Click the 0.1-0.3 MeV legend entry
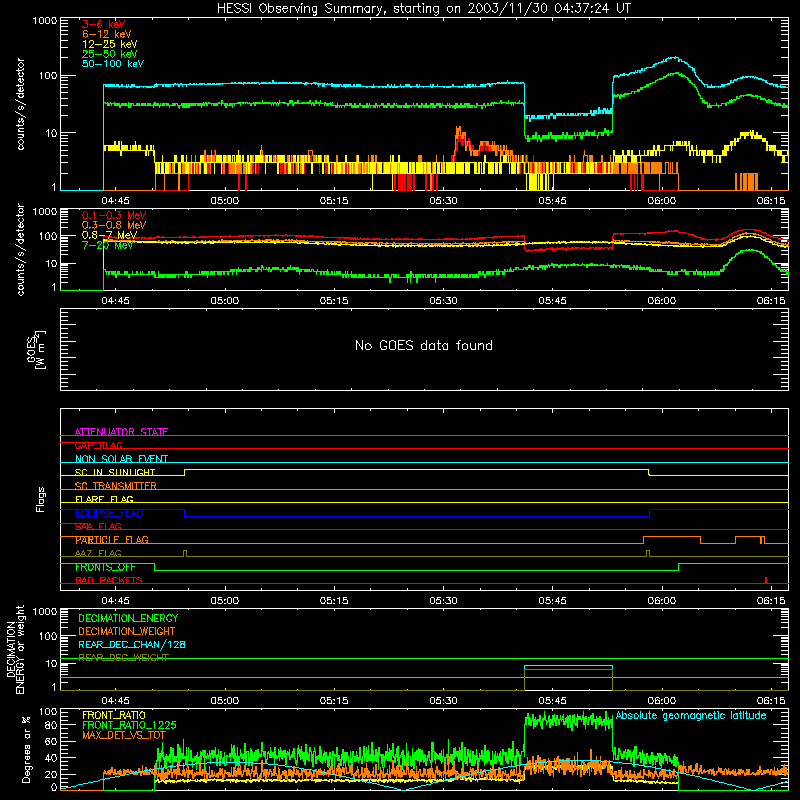The image size is (800, 800). click(114, 215)
